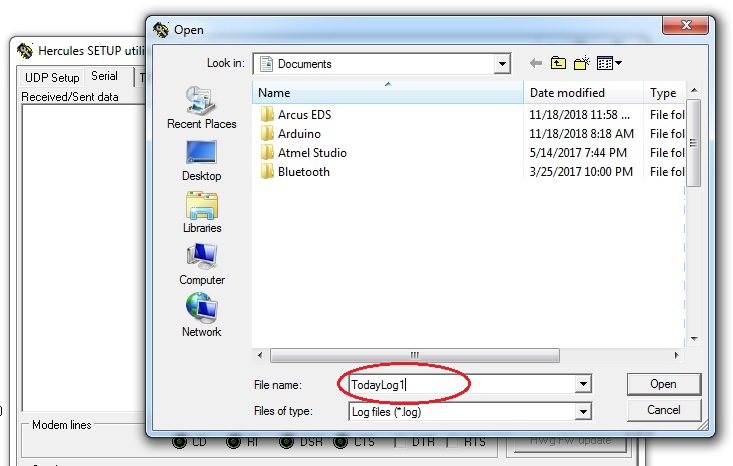Image resolution: width=733 pixels, height=466 pixels.
Task: Click the horizontal scrollbar left arrow
Action: tap(260, 355)
